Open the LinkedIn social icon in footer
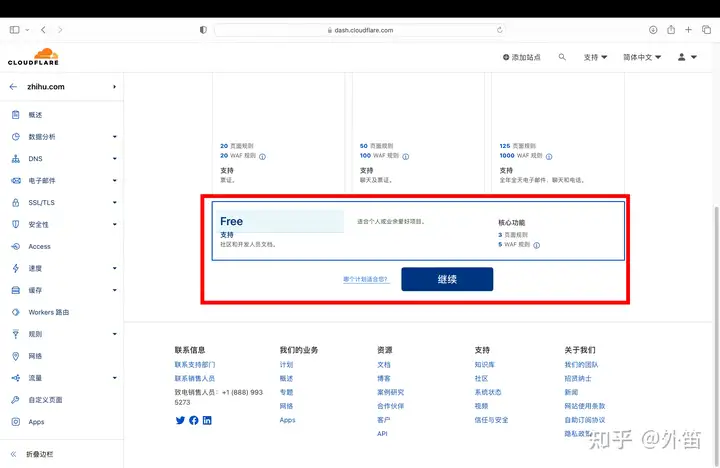720x468 pixels. [x=207, y=420]
